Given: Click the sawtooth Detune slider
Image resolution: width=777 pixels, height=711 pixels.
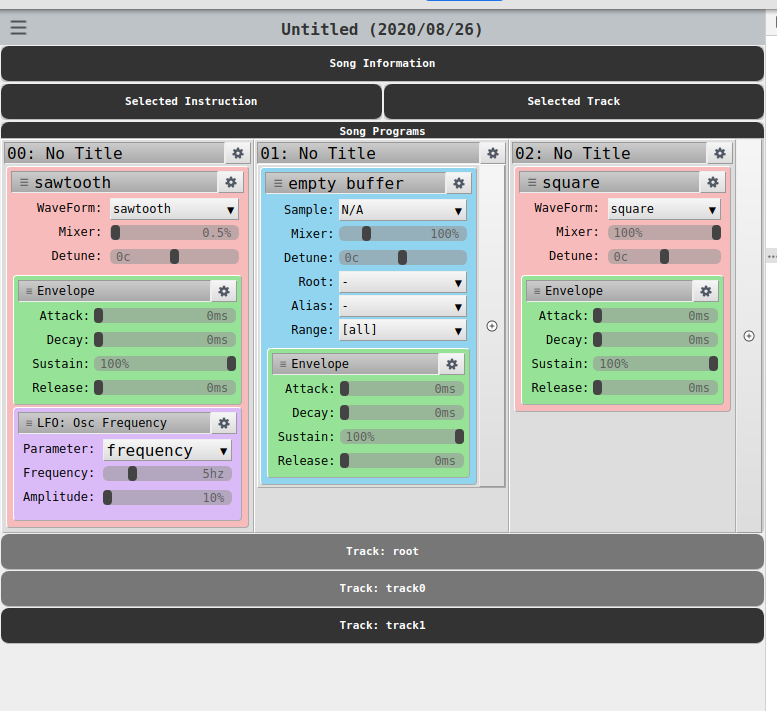Looking at the screenshot, I should [x=174, y=257].
